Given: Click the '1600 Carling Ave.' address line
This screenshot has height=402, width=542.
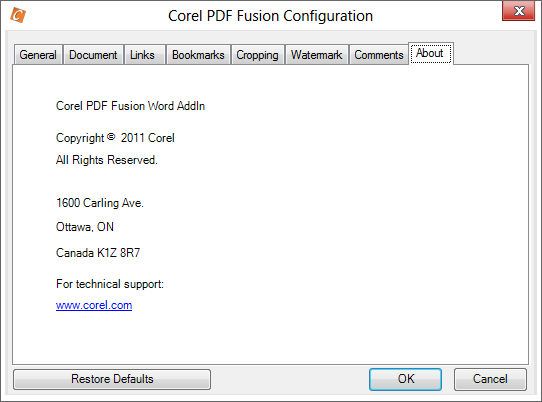Looking at the screenshot, I should [100, 203].
